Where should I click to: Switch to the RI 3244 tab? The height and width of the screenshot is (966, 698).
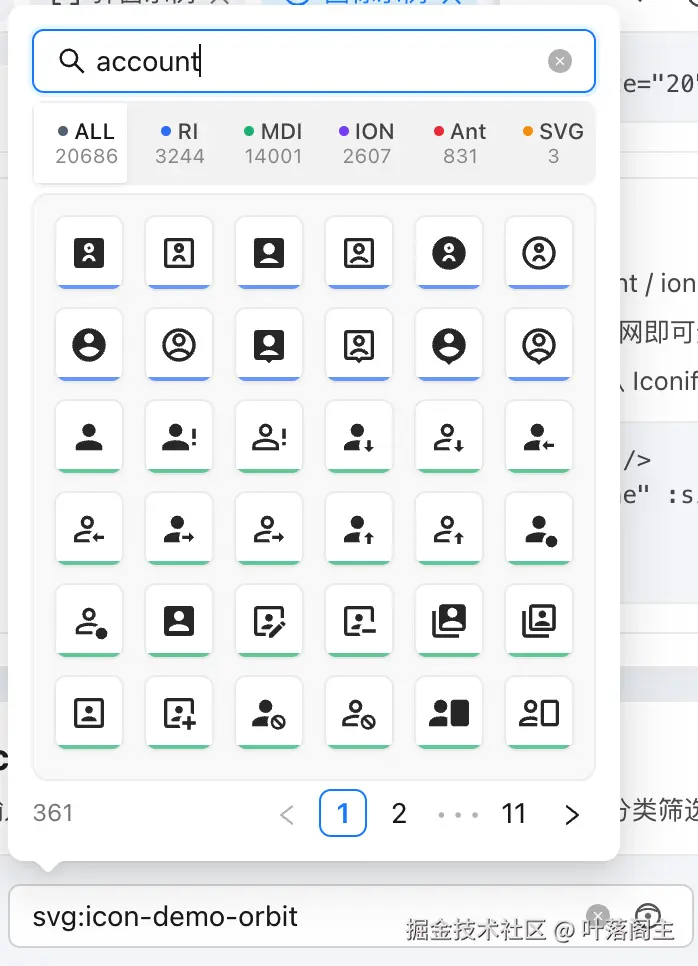179,143
